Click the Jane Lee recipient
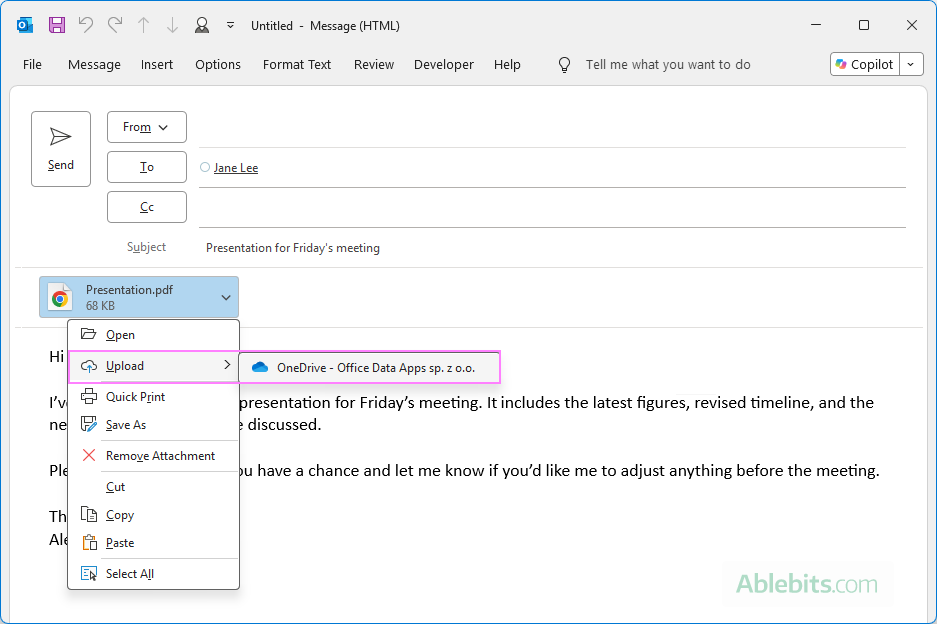This screenshot has width=937, height=624. 235,168
